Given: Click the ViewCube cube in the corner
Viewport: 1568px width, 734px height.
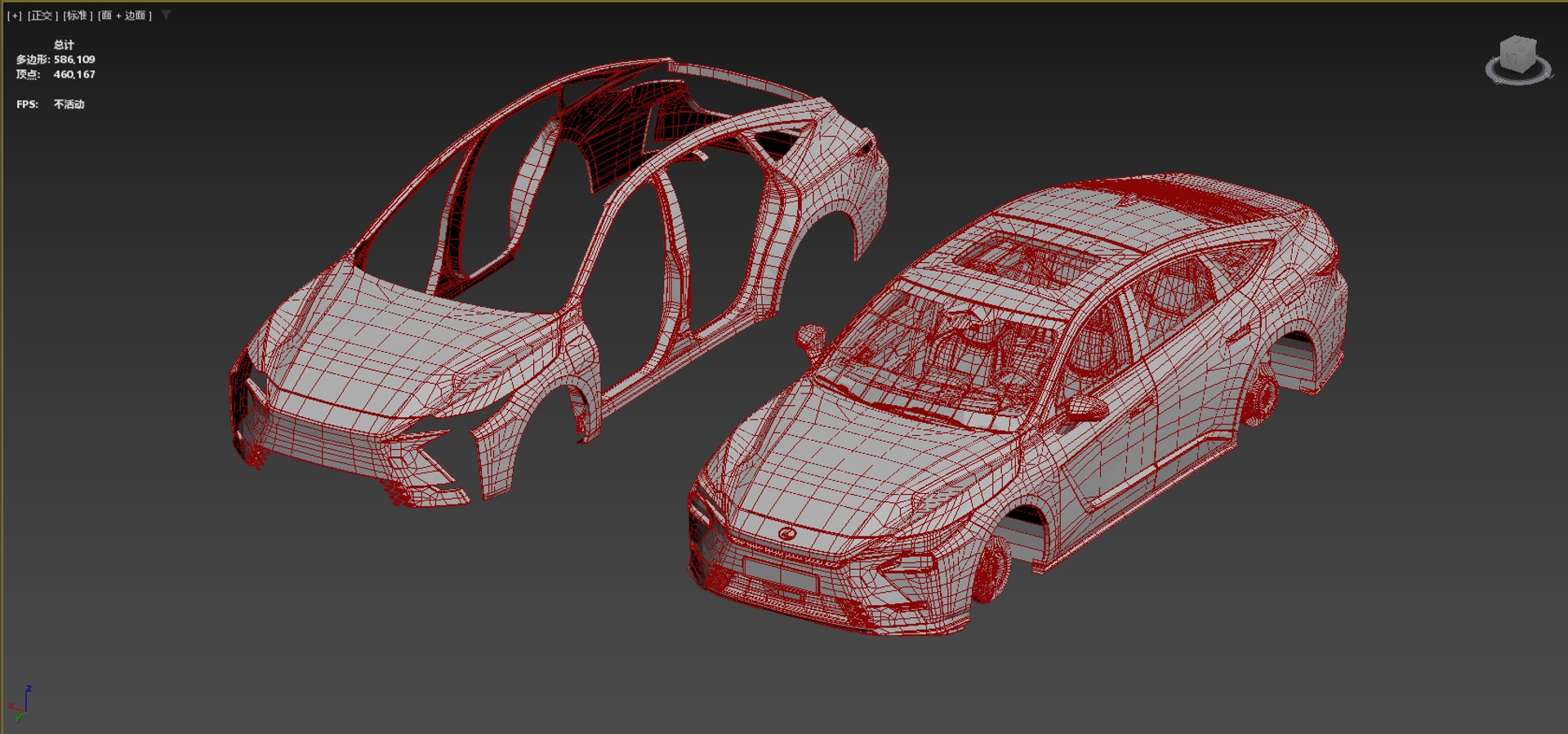Looking at the screenshot, I should (x=1517, y=54).
